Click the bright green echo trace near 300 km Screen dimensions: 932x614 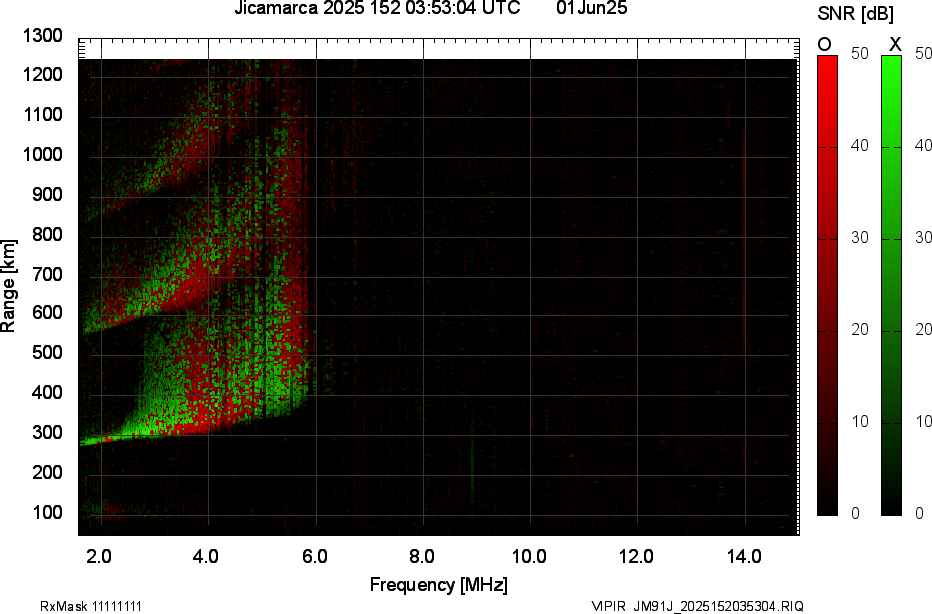click(x=141, y=429)
